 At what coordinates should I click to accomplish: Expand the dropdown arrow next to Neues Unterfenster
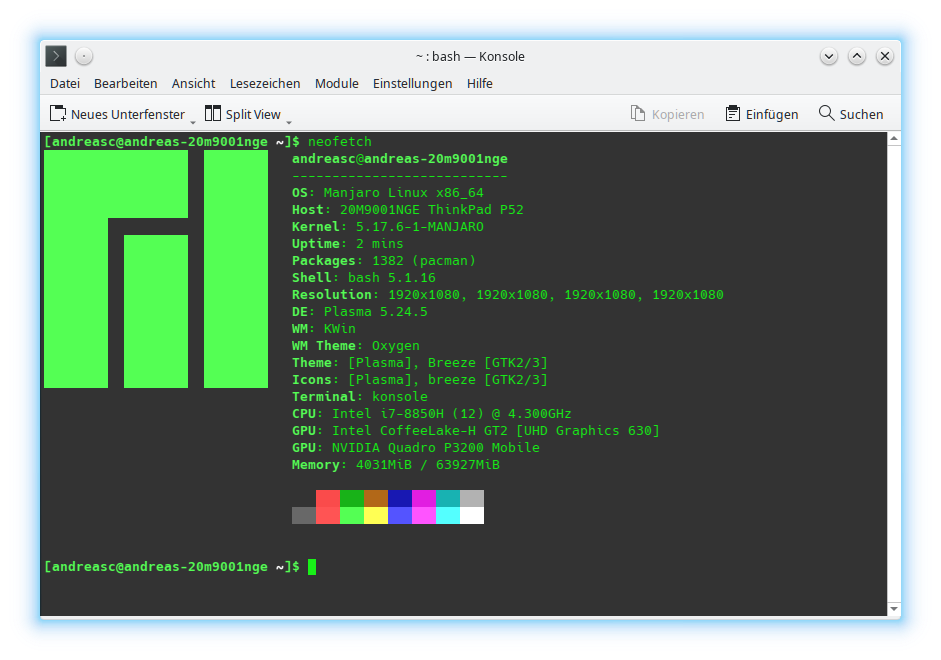pyautogui.click(x=193, y=120)
